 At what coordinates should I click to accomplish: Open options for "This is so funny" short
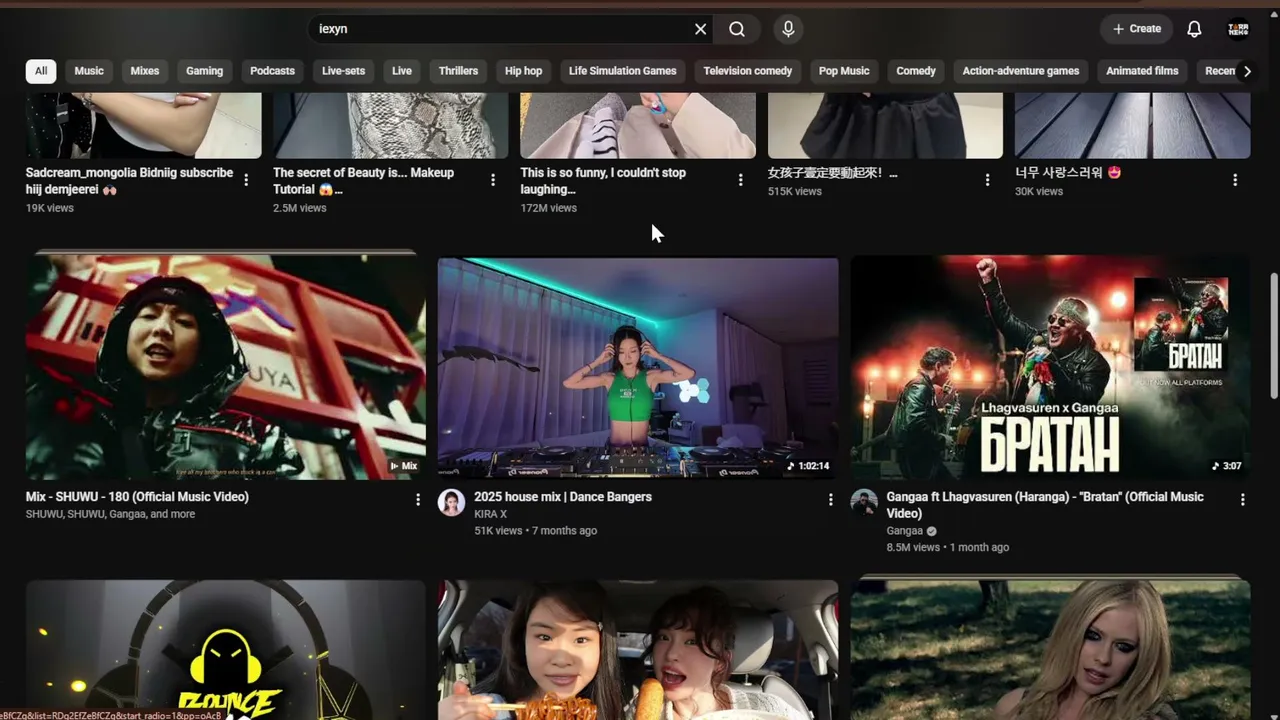pos(740,180)
